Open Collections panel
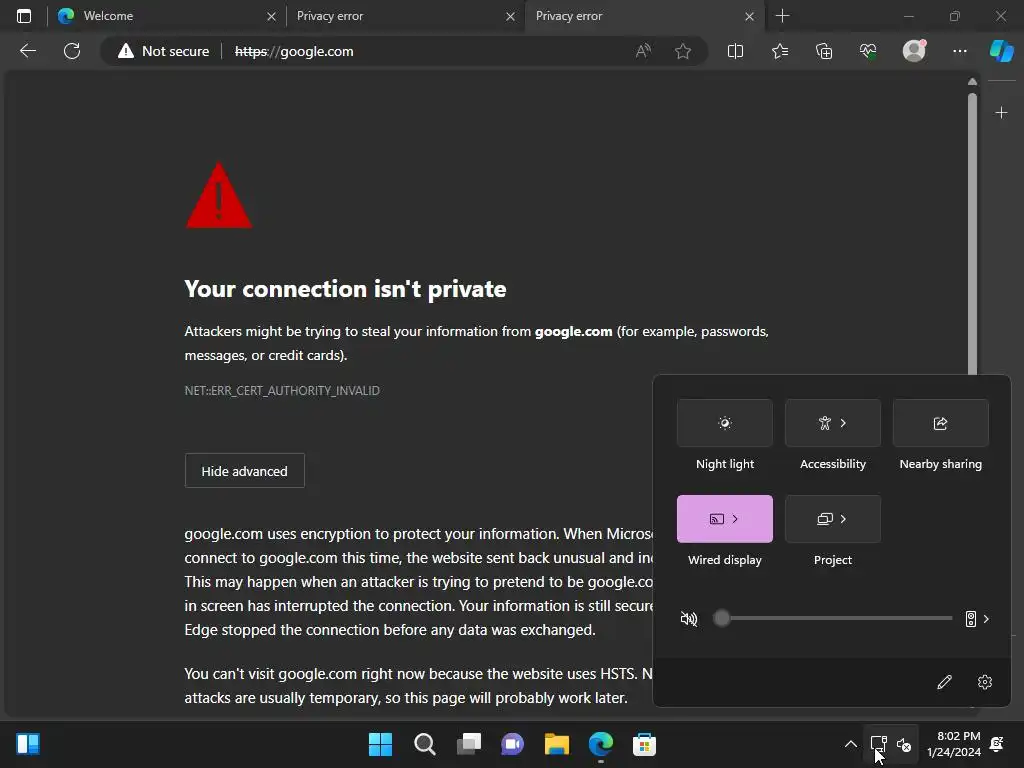Screen dimensions: 1024x768 (824, 51)
